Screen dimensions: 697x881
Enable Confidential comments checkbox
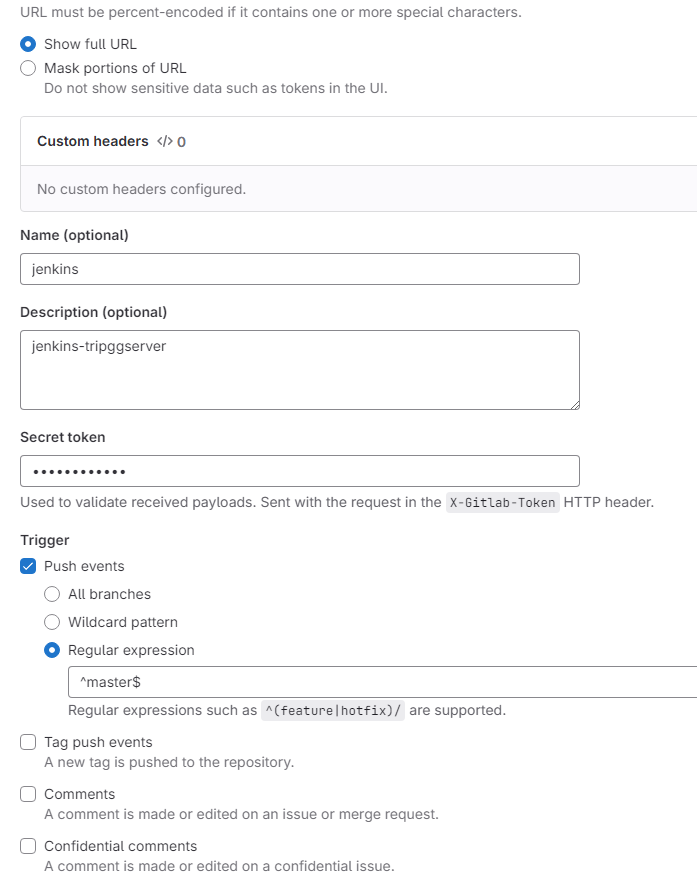coord(28,846)
